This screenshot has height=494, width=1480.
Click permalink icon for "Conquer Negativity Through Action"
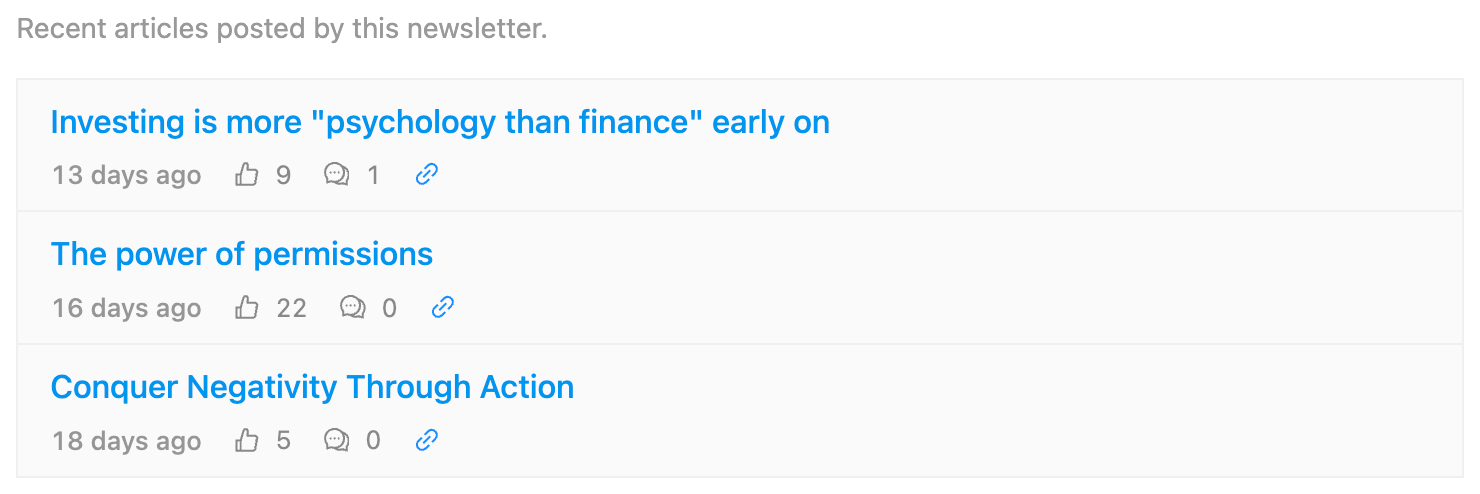pyautogui.click(x=427, y=440)
